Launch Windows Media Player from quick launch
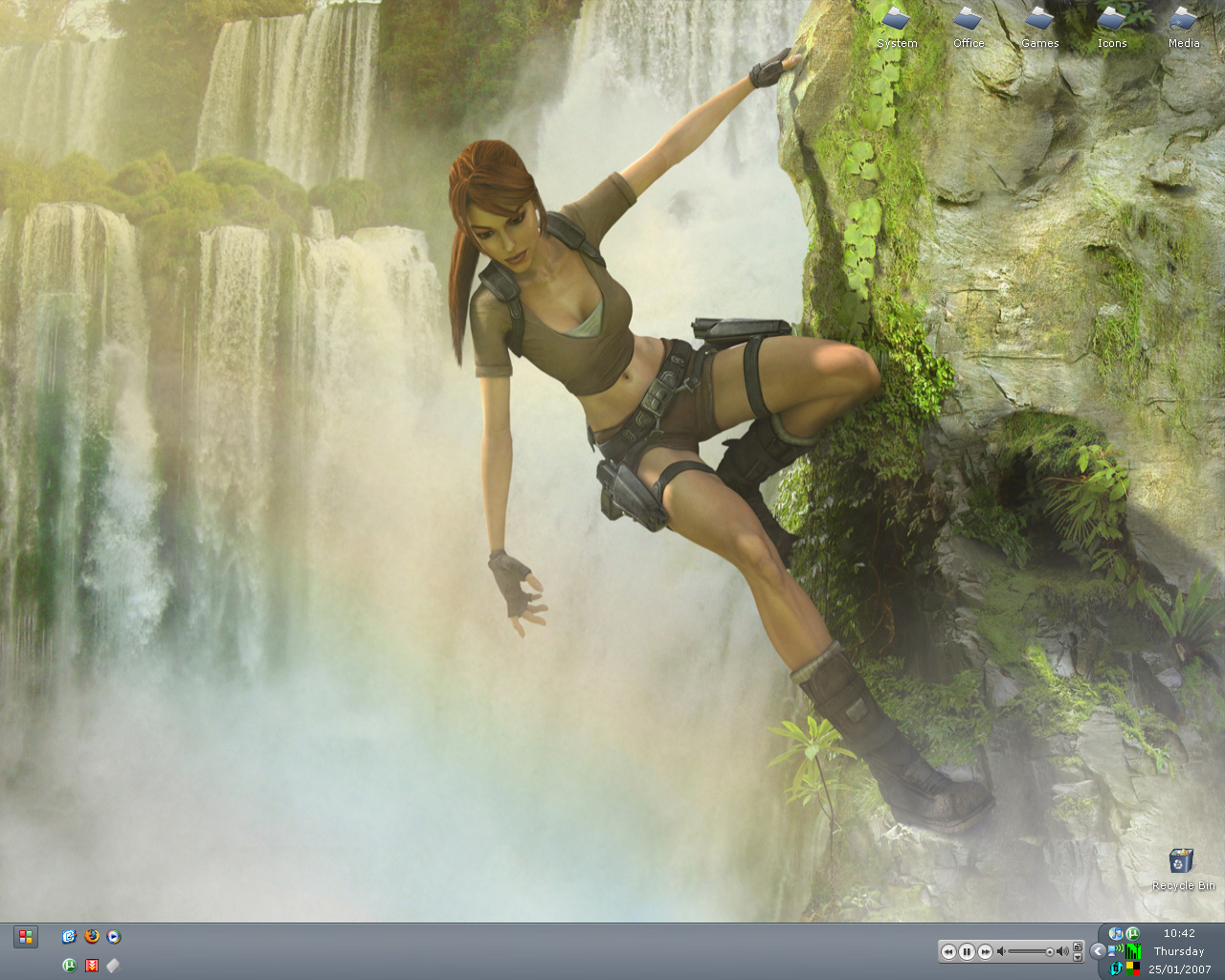The image size is (1225, 980). pyautogui.click(x=114, y=937)
